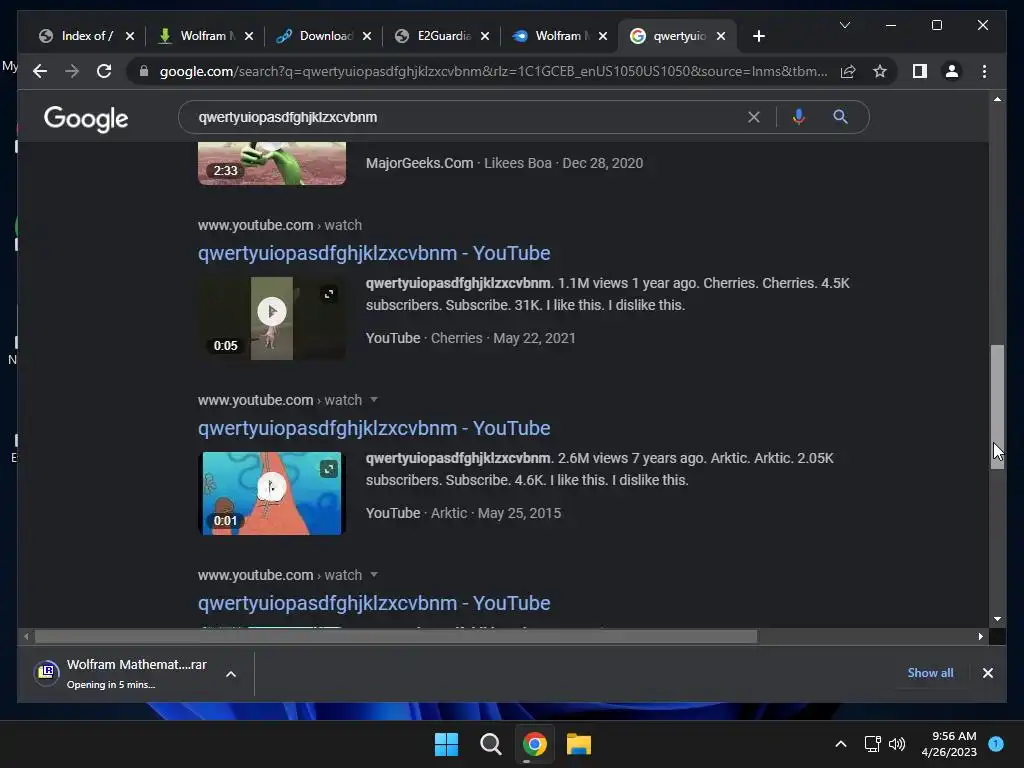This screenshot has width=1024, height=768.
Task: Show hidden system tray icons
Action: pos(840,744)
